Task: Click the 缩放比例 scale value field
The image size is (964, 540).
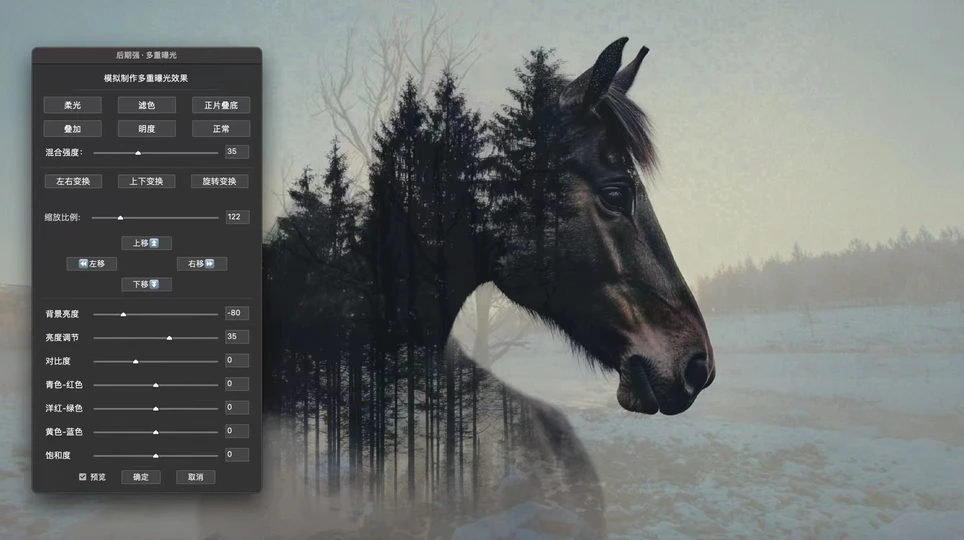Action: pyautogui.click(x=236, y=217)
